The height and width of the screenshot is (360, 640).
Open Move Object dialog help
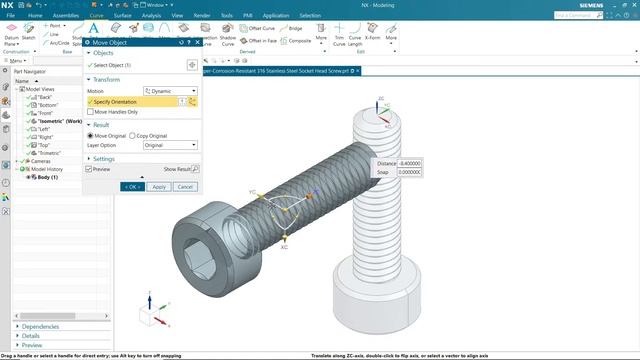pos(189,42)
